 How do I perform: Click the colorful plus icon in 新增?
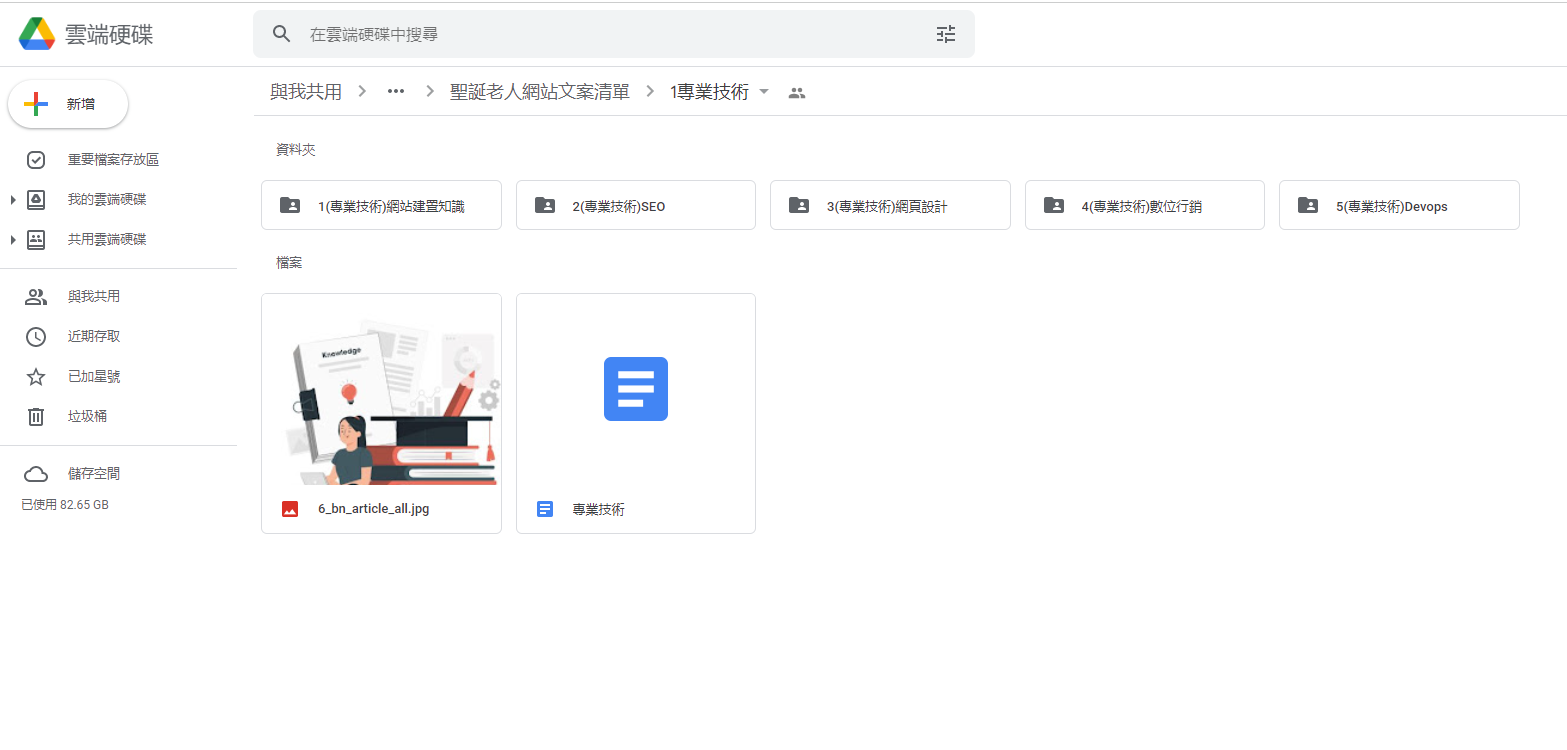pyautogui.click(x=36, y=104)
